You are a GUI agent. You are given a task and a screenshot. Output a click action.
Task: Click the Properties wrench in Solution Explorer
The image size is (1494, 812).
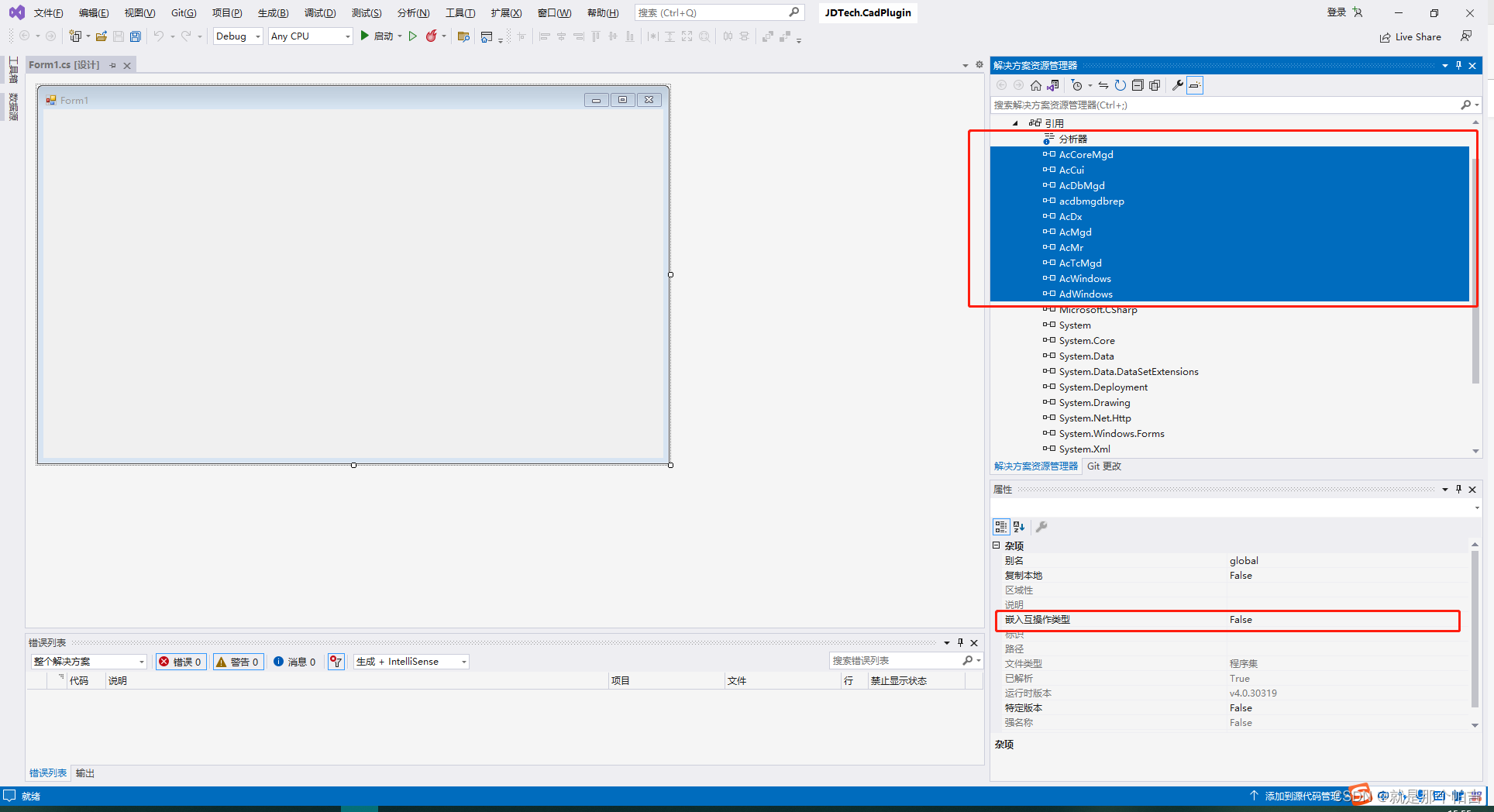pyautogui.click(x=1177, y=85)
